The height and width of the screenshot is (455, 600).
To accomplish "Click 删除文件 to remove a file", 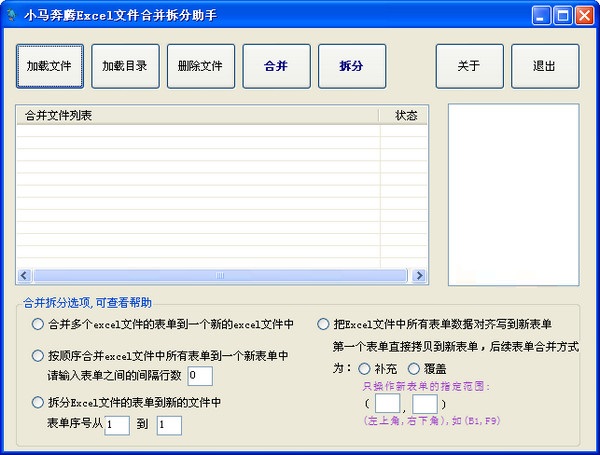I will pos(201,66).
